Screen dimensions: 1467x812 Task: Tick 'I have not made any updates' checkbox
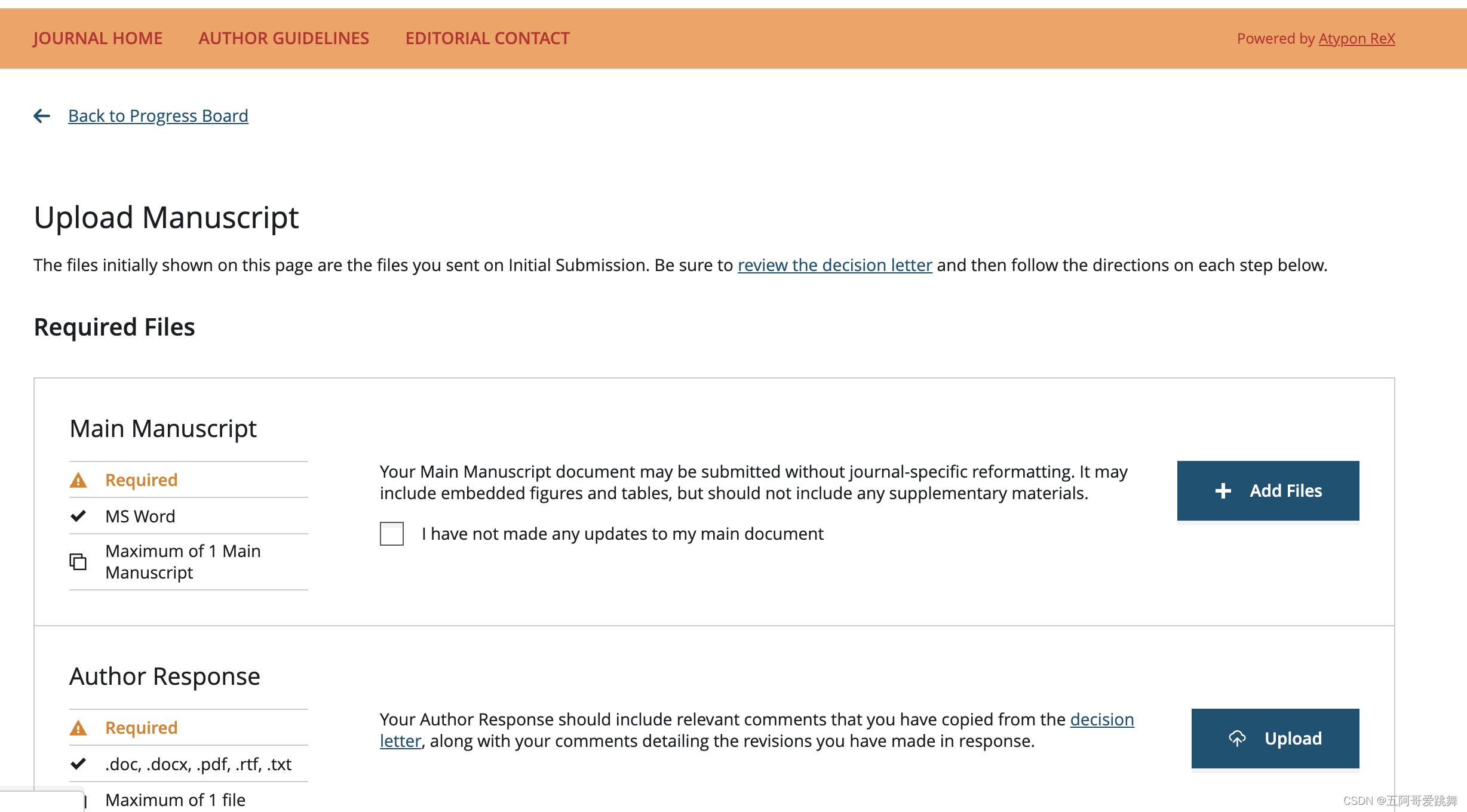(x=392, y=534)
